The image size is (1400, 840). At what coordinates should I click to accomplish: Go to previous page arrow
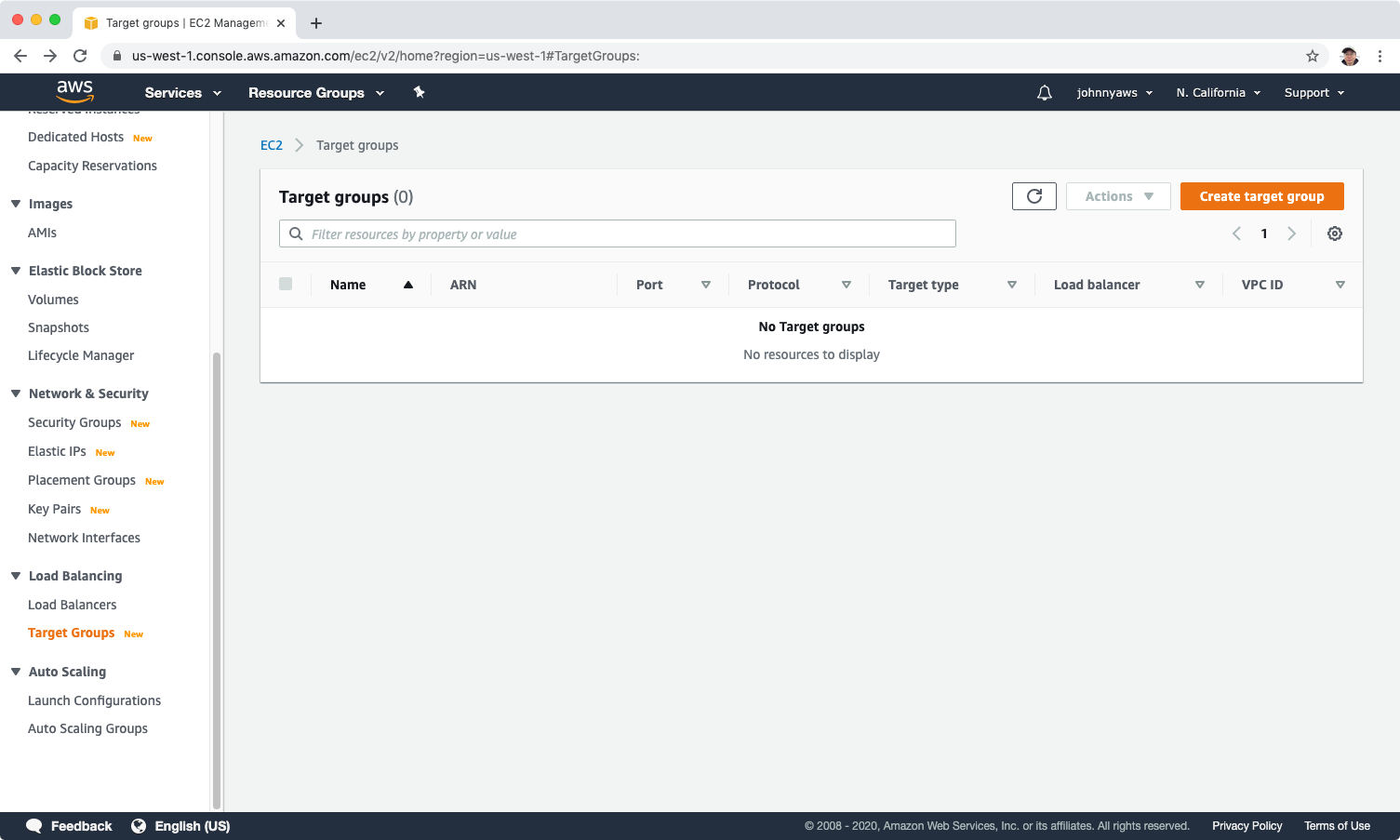1236,233
